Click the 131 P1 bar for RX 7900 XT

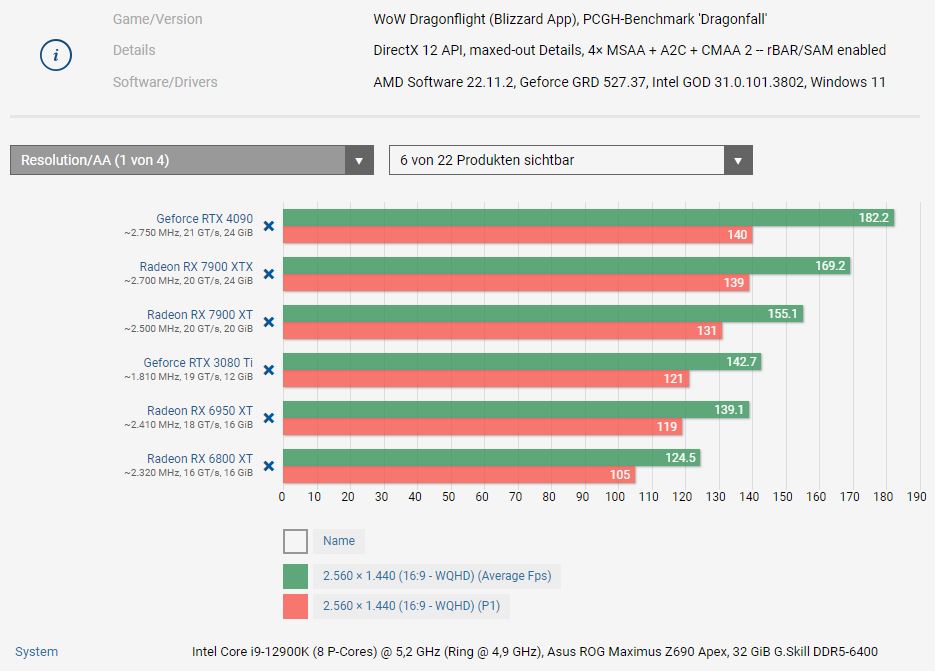[502, 331]
